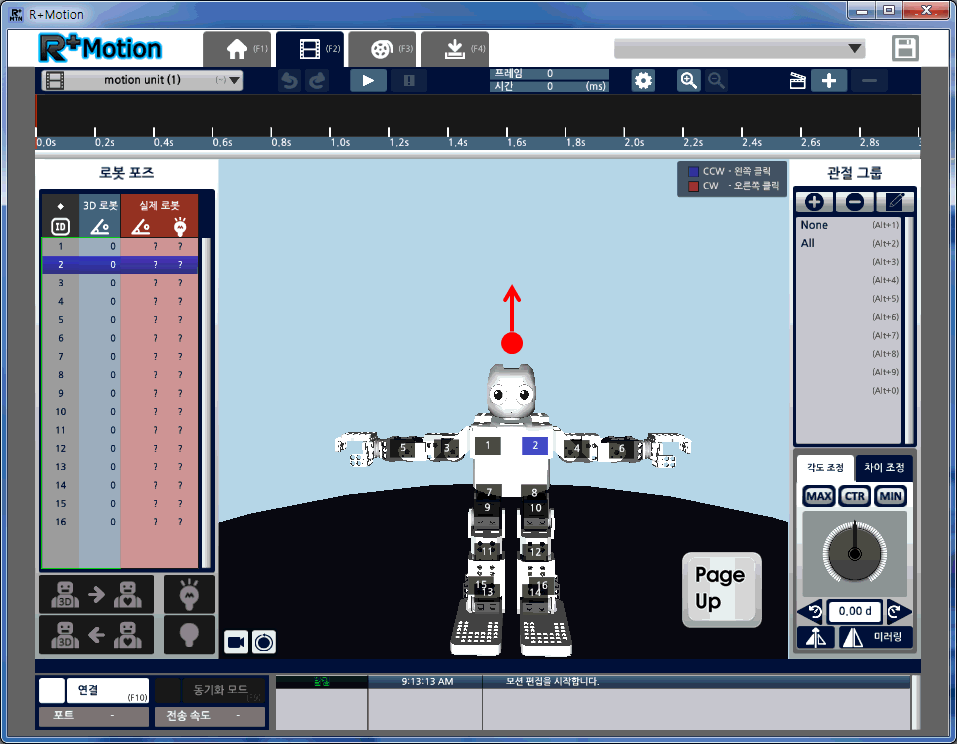
Task: Expand the motion unit (1) dropdown
Action: pyautogui.click(x=235, y=81)
